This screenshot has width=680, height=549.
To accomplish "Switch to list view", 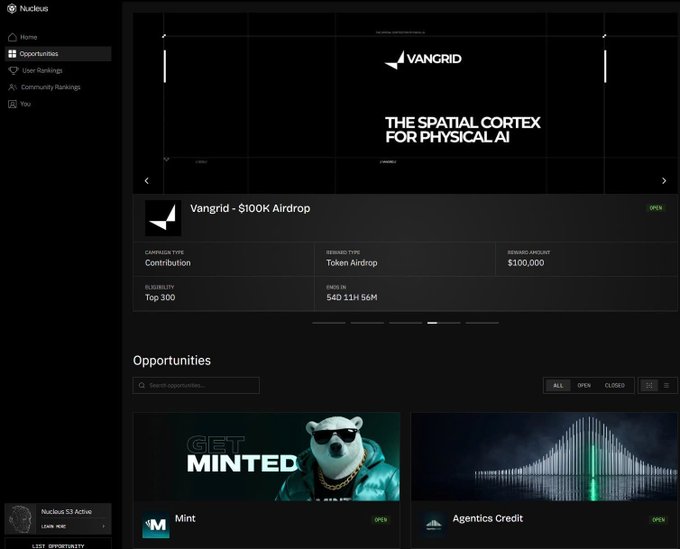I will click(x=667, y=386).
